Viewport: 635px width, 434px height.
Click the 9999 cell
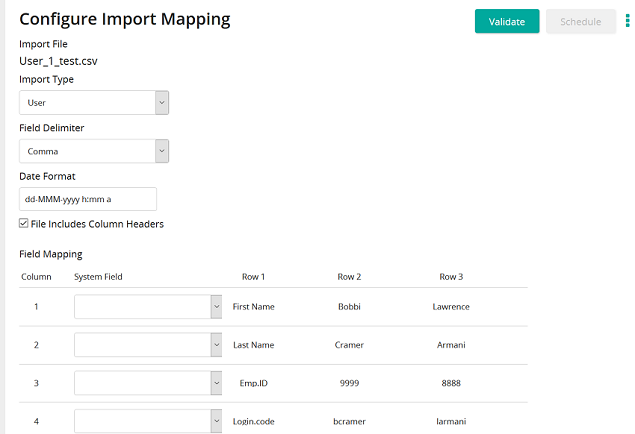pyautogui.click(x=349, y=383)
